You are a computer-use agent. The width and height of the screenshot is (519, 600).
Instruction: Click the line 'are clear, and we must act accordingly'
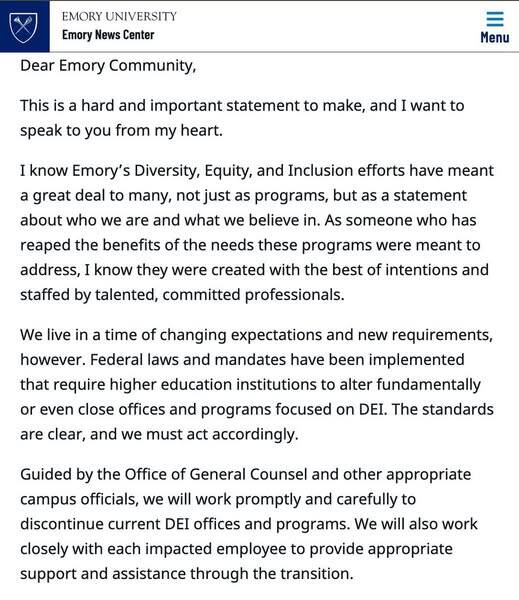[x=159, y=435]
